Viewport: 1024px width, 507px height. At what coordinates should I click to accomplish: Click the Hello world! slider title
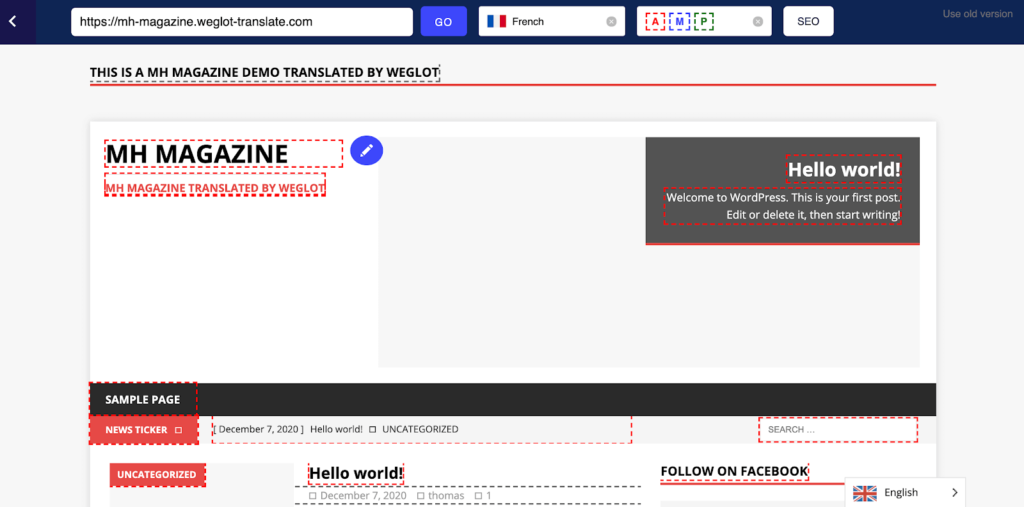tap(844, 170)
